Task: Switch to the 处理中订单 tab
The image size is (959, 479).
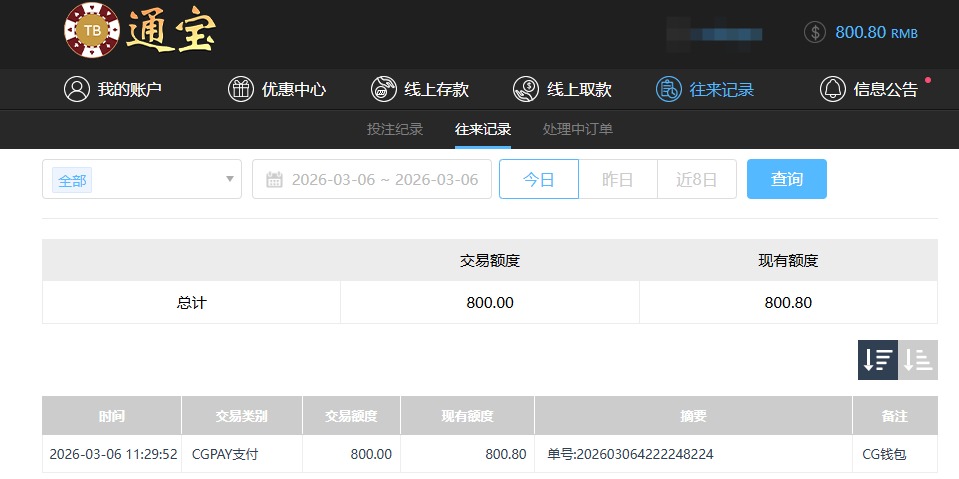Action: click(578, 129)
